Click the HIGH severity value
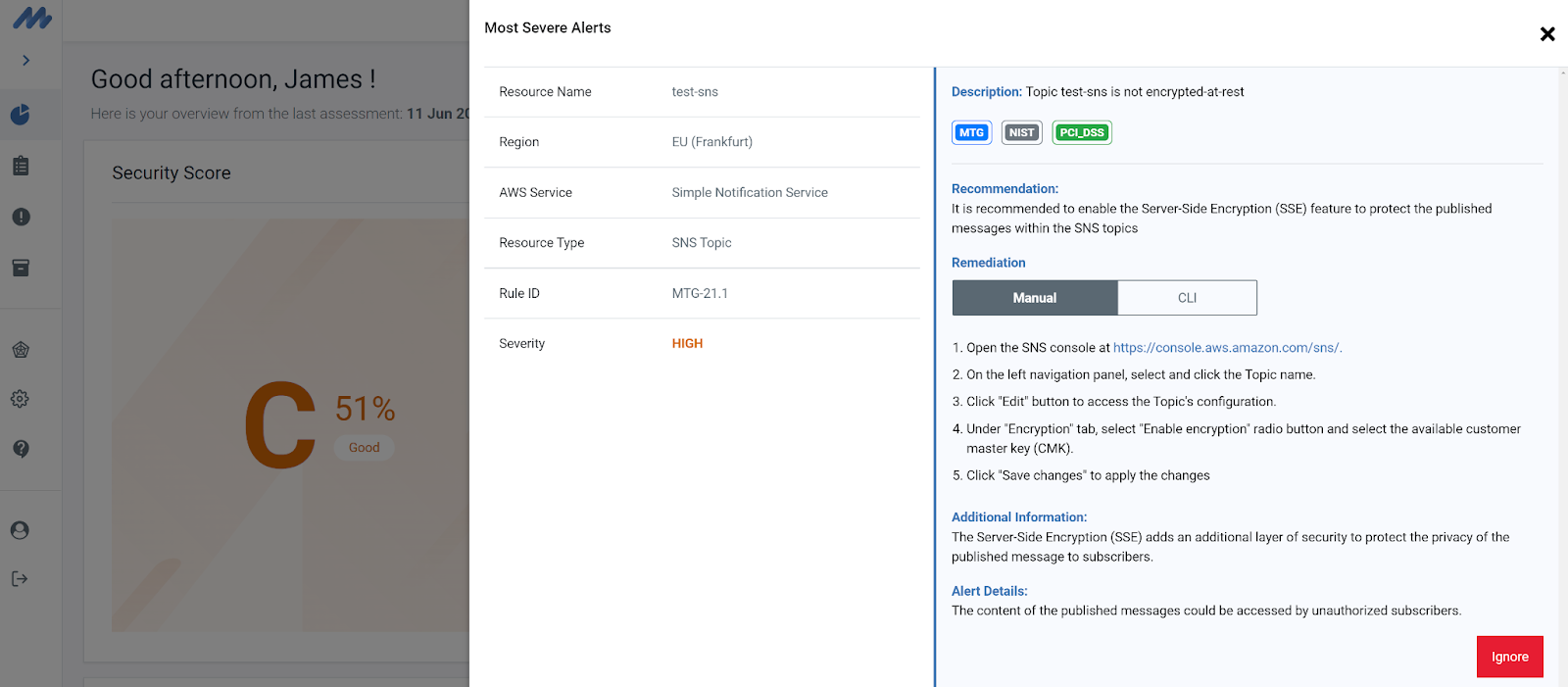Image resolution: width=1568 pixels, height=687 pixels. pos(687,344)
